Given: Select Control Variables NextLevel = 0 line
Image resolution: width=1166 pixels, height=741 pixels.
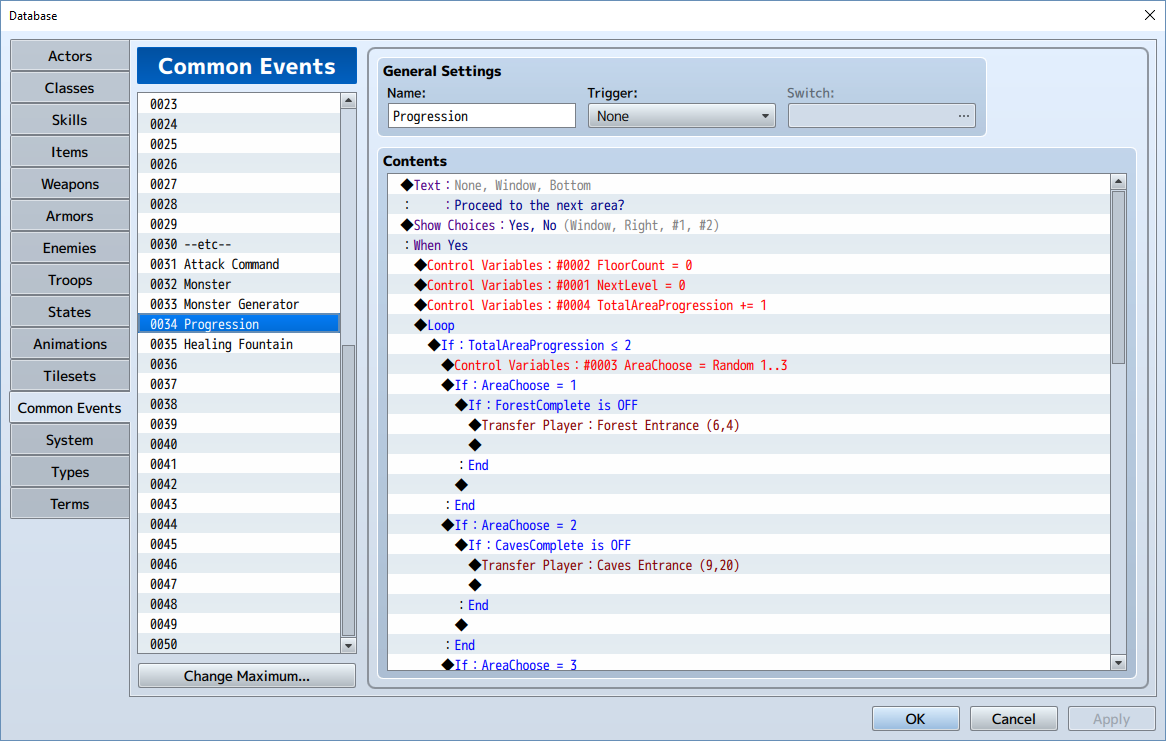Looking at the screenshot, I should 749,286.
